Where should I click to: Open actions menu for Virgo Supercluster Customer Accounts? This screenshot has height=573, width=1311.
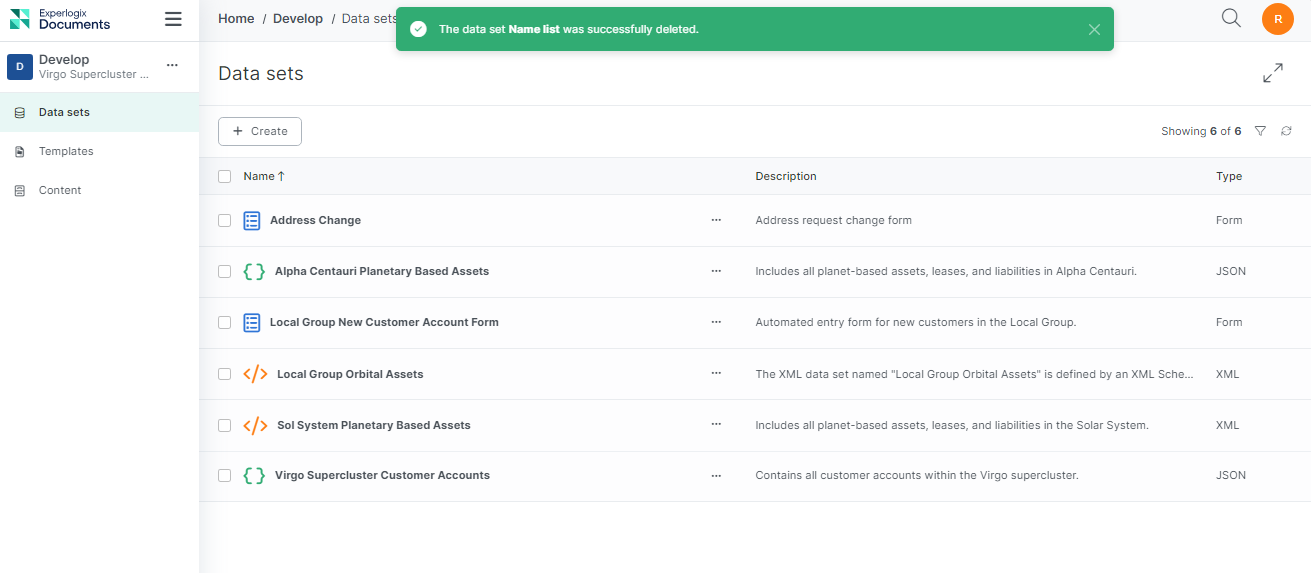(716, 476)
